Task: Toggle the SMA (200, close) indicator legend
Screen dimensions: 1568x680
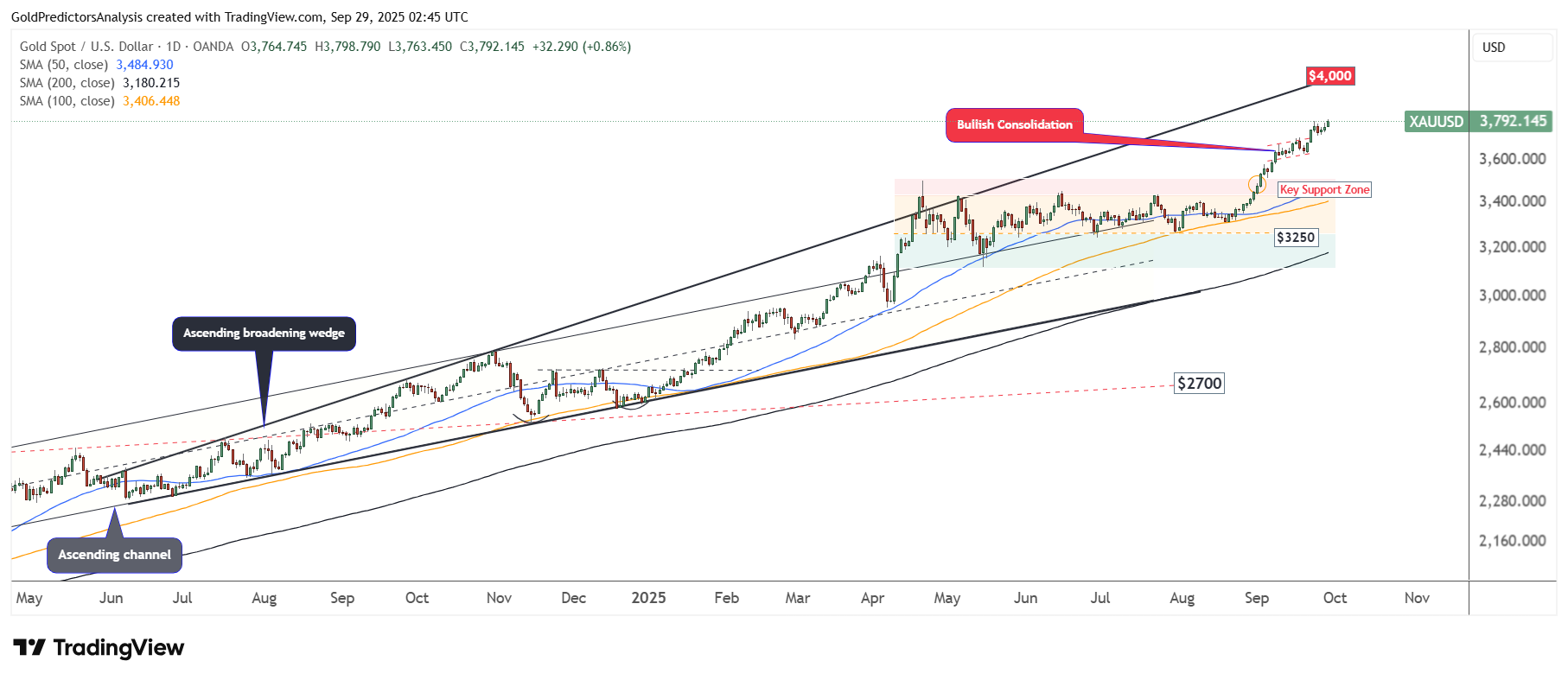Action: click(67, 83)
